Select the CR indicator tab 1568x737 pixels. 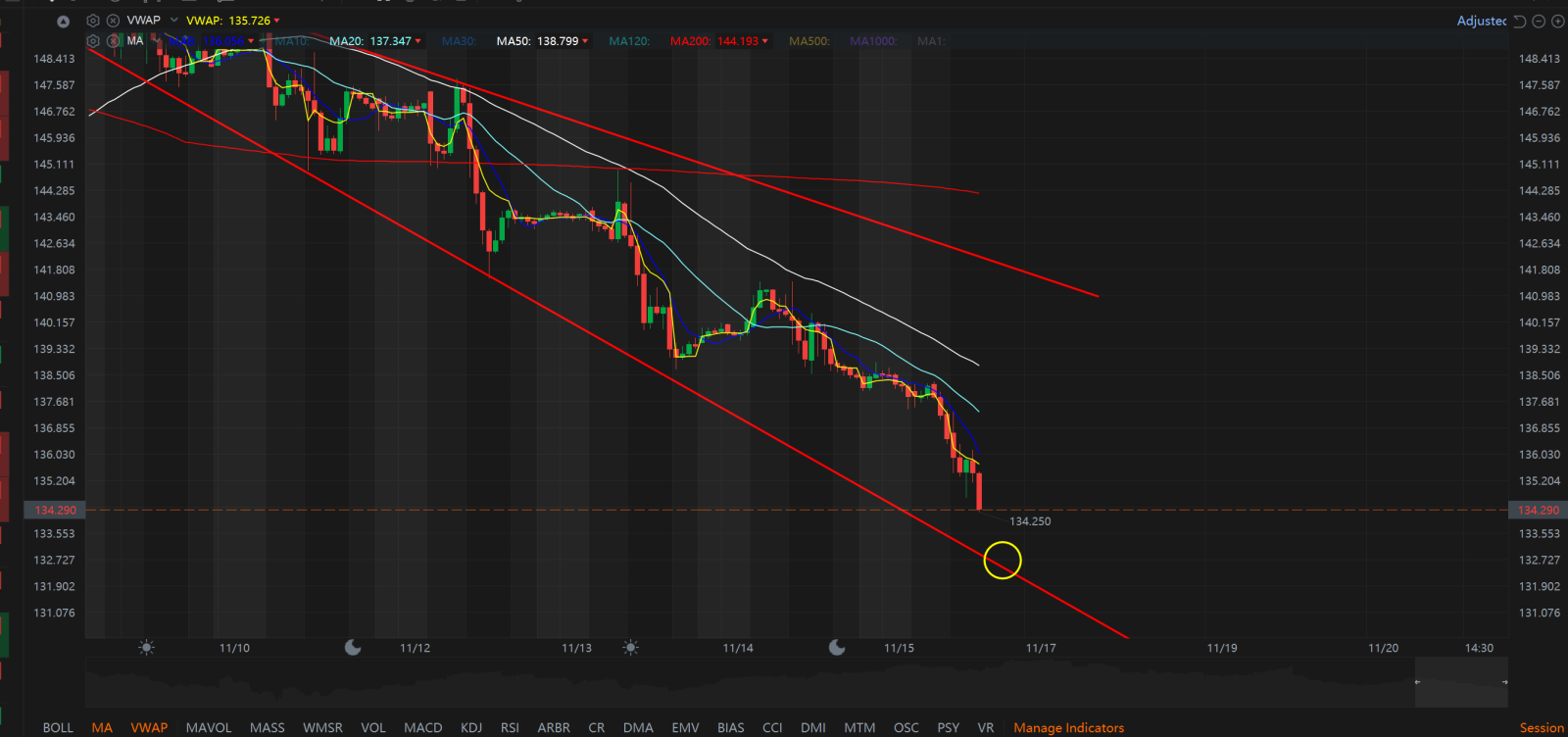point(597,727)
